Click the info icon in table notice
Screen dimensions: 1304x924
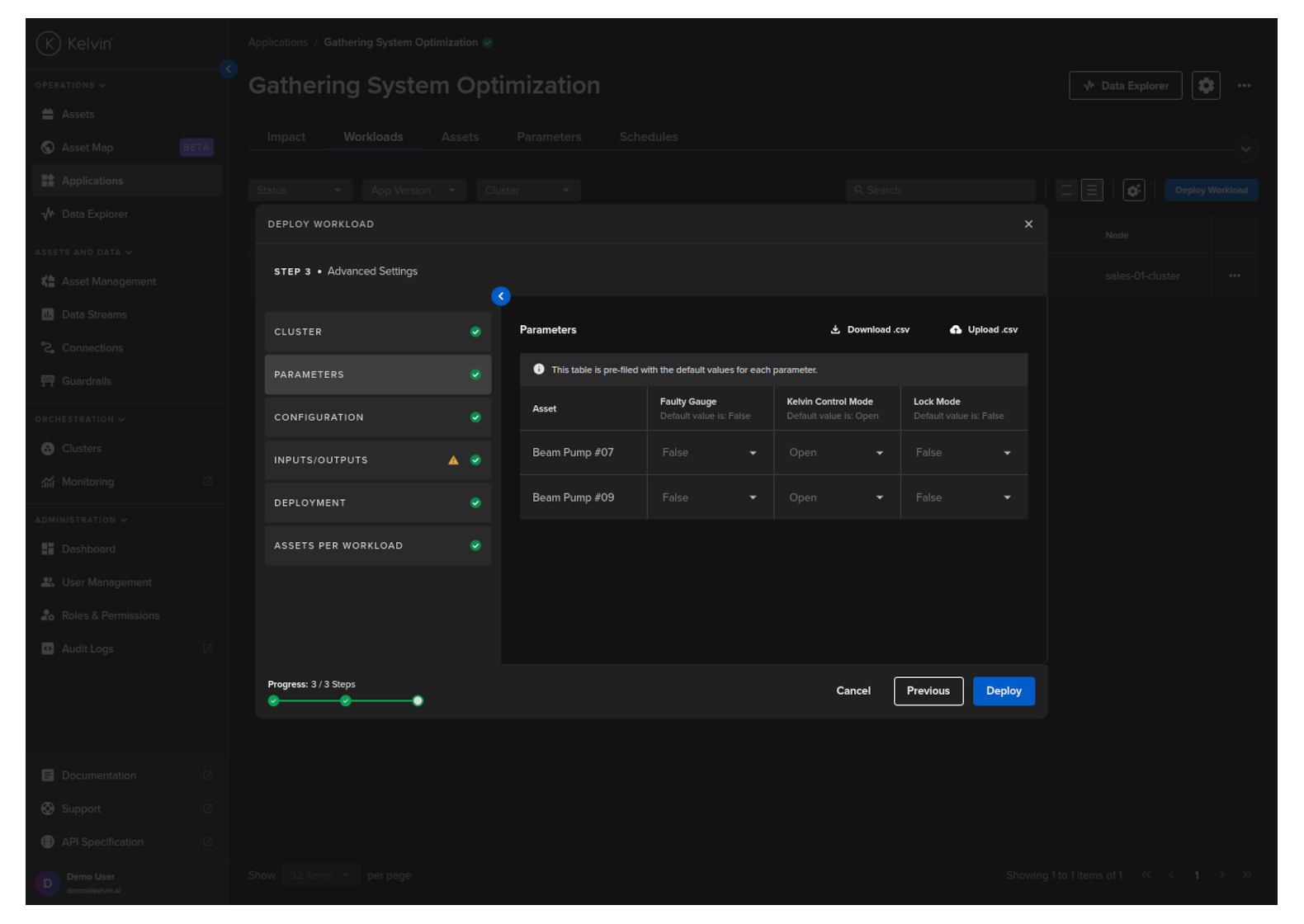(539, 370)
